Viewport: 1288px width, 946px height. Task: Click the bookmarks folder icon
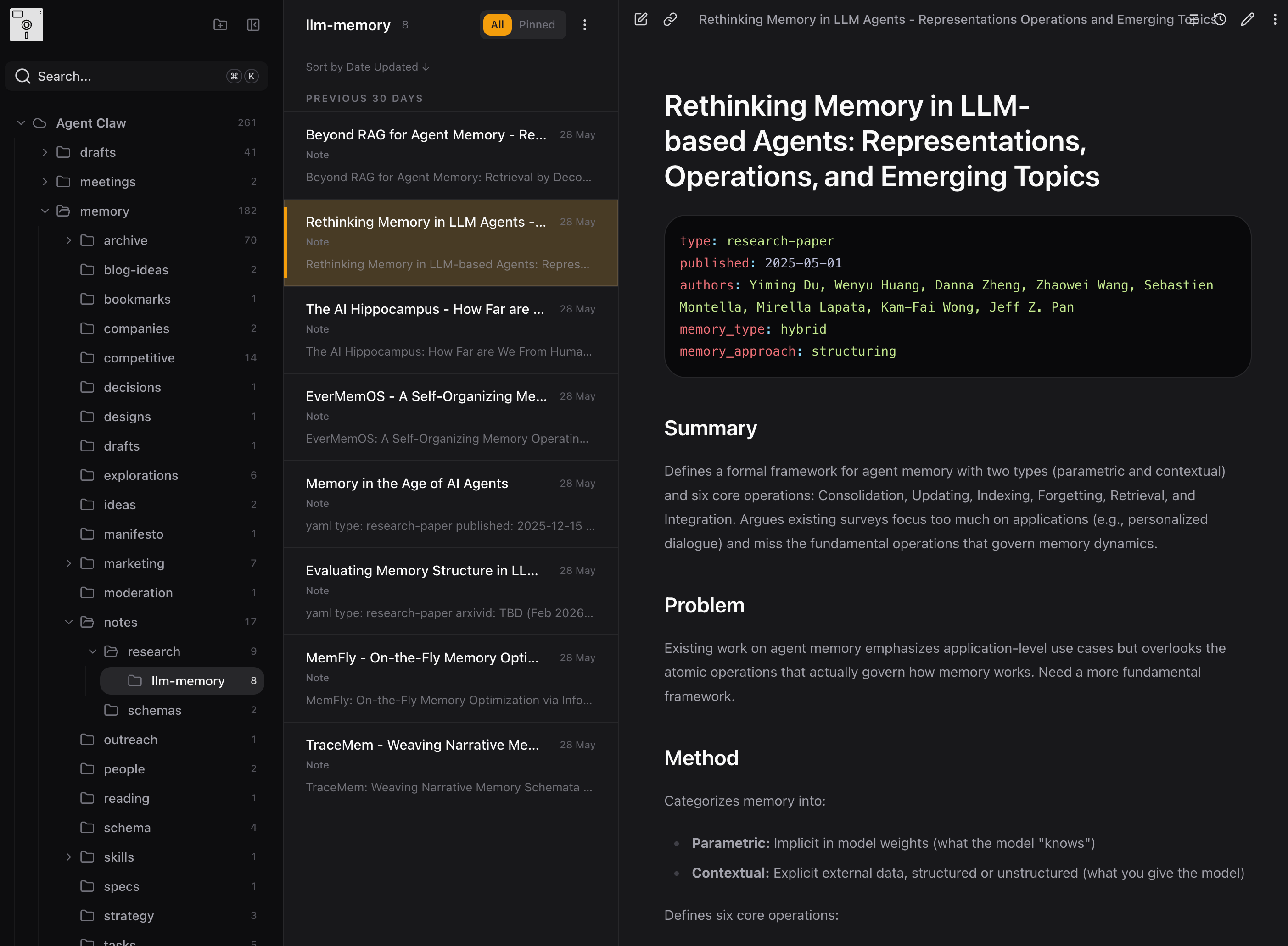pyautogui.click(x=87, y=299)
